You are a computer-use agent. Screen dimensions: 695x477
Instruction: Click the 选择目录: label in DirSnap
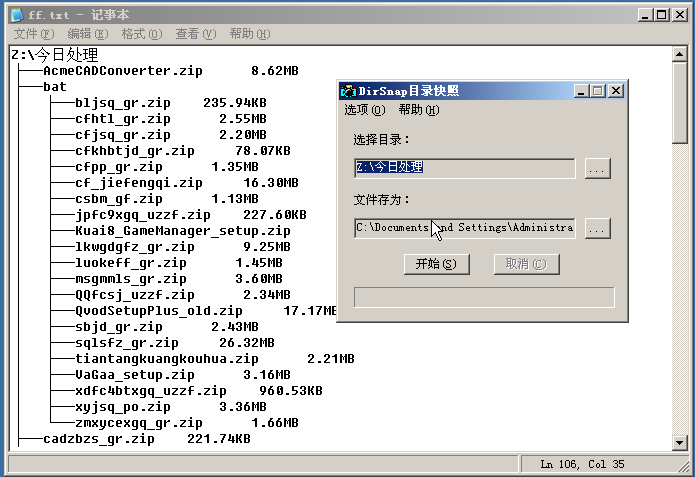[x=381, y=140]
